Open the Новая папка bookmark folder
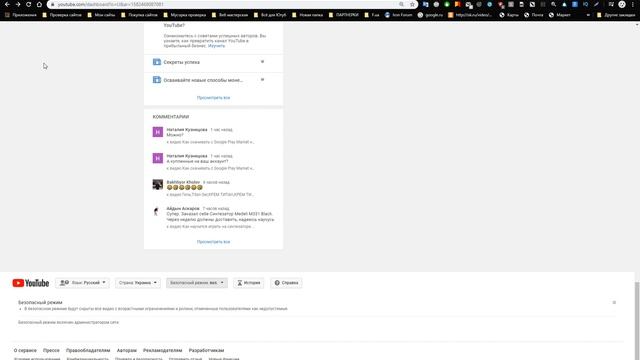 pos(307,15)
